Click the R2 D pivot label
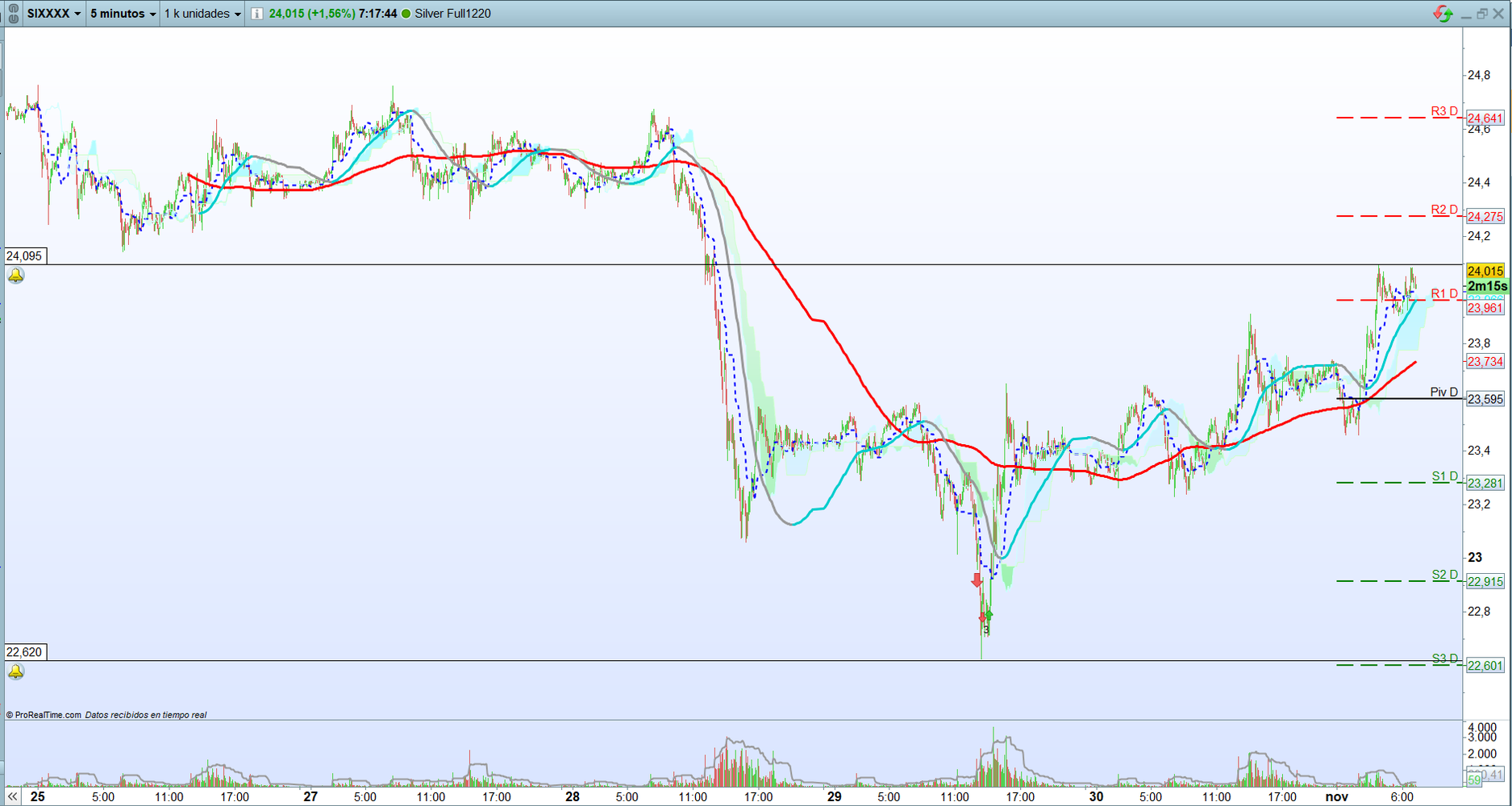The image size is (1512, 806). click(x=1444, y=210)
